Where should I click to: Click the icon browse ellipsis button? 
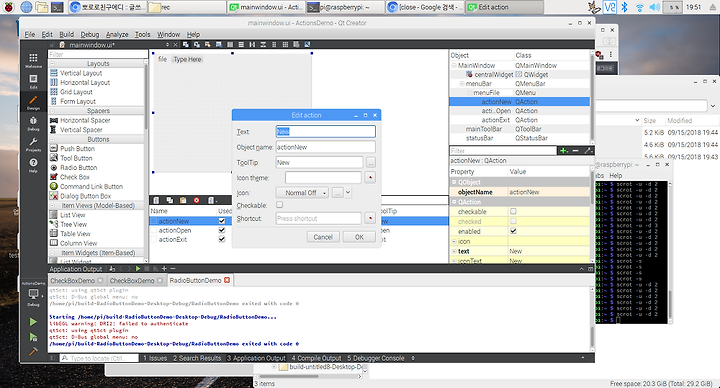point(338,193)
